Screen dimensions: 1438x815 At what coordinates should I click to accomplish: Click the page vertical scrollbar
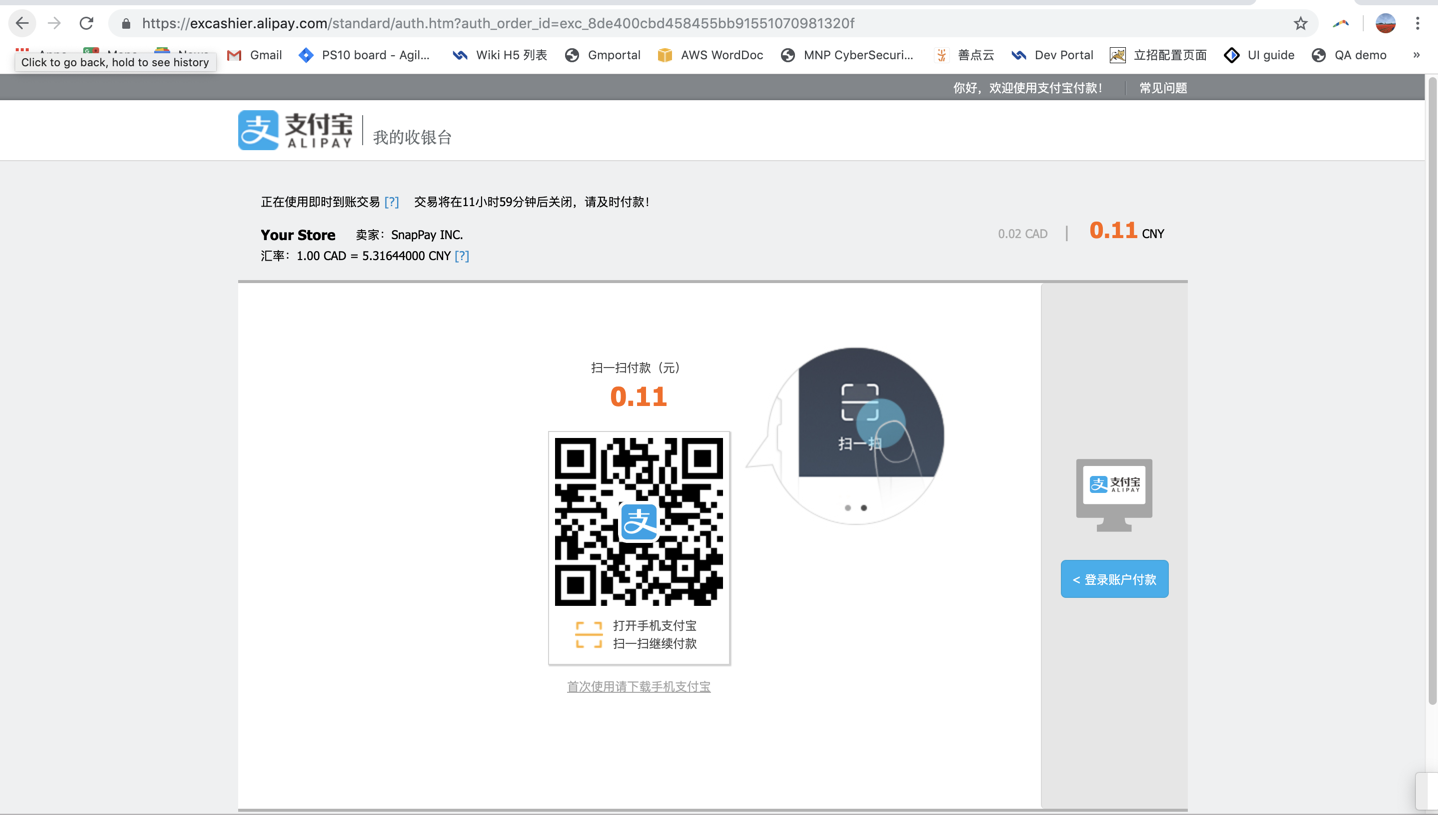pos(1431,390)
